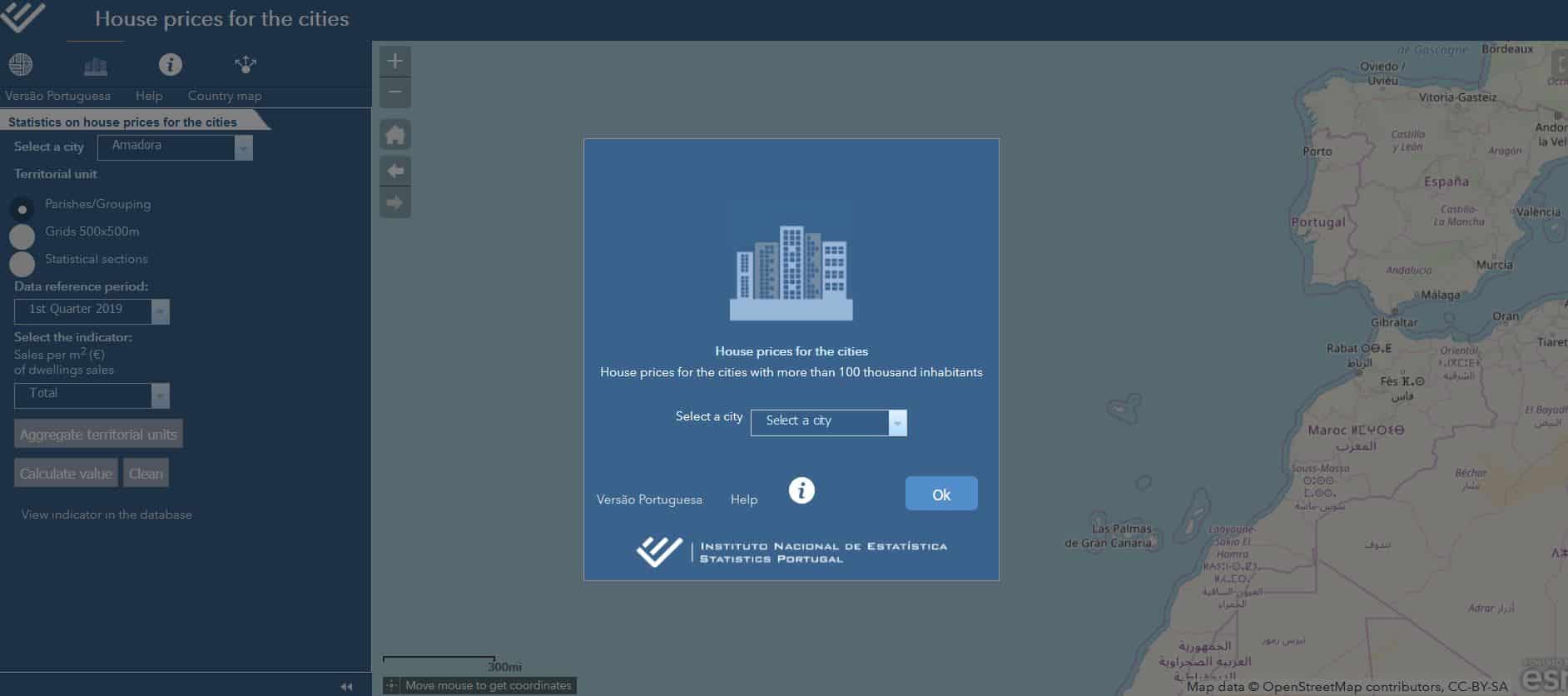Image resolution: width=1568 pixels, height=696 pixels.
Task: Click the info icon in the dialog
Action: click(x=801, y=490)
